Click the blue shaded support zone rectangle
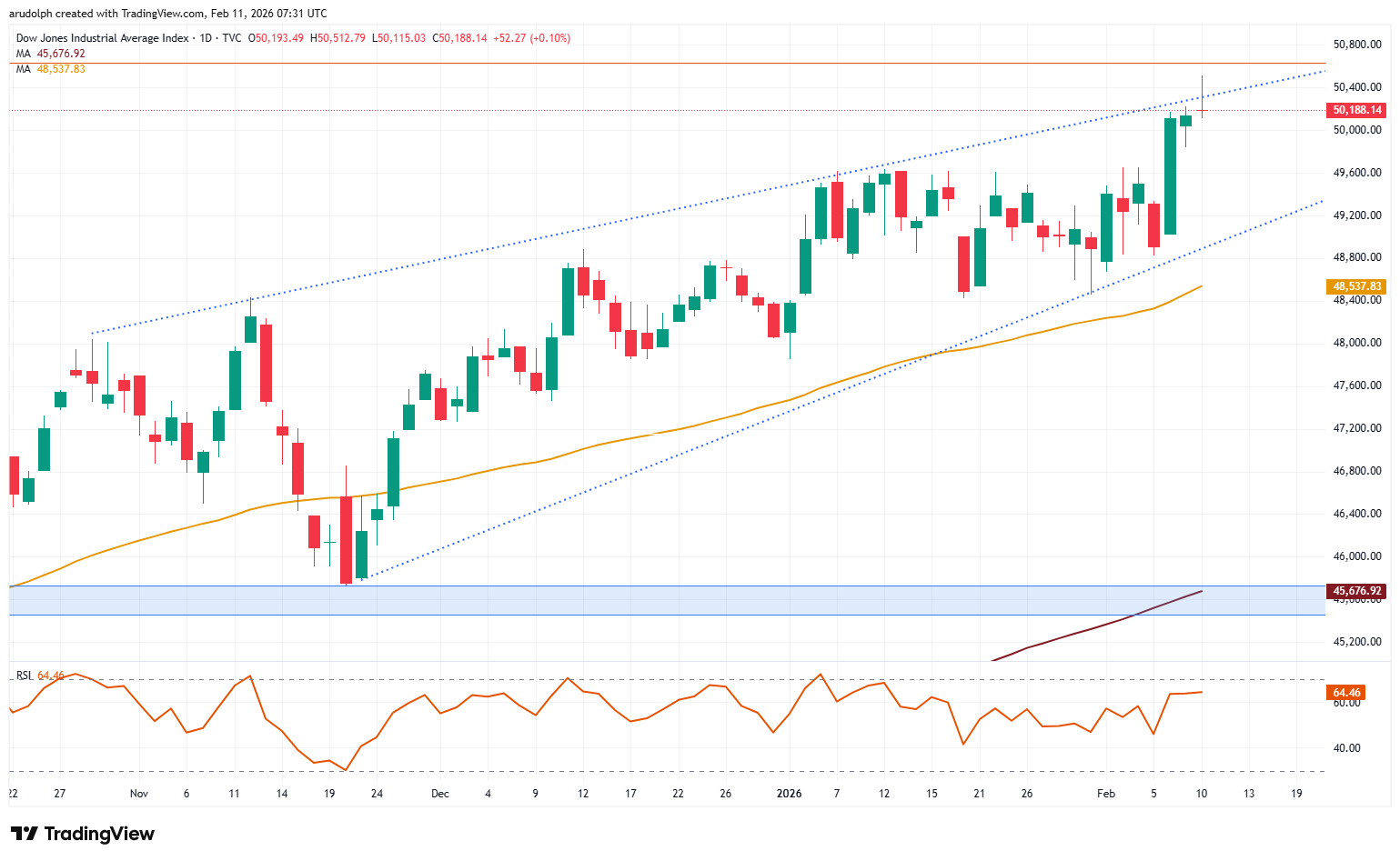Image resolution: width=1400 pixels, height=861 pixels. click(637, 601)
